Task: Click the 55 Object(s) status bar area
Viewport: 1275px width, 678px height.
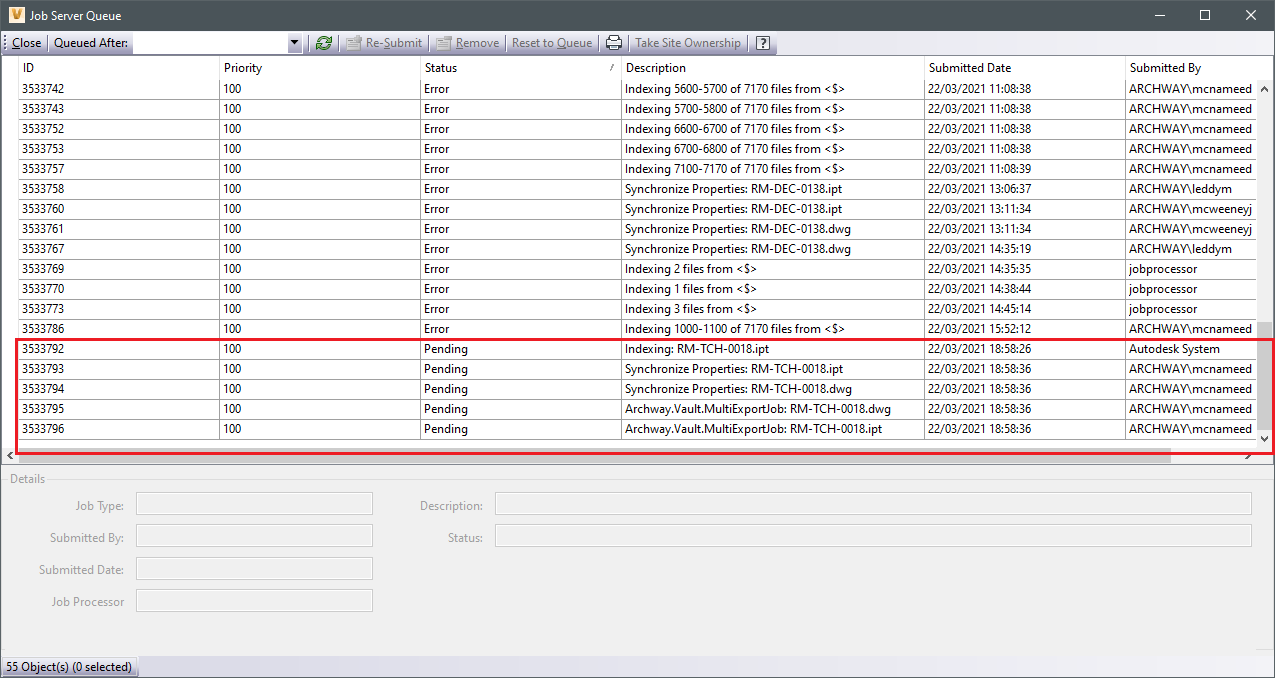Action: pos(68,666)
